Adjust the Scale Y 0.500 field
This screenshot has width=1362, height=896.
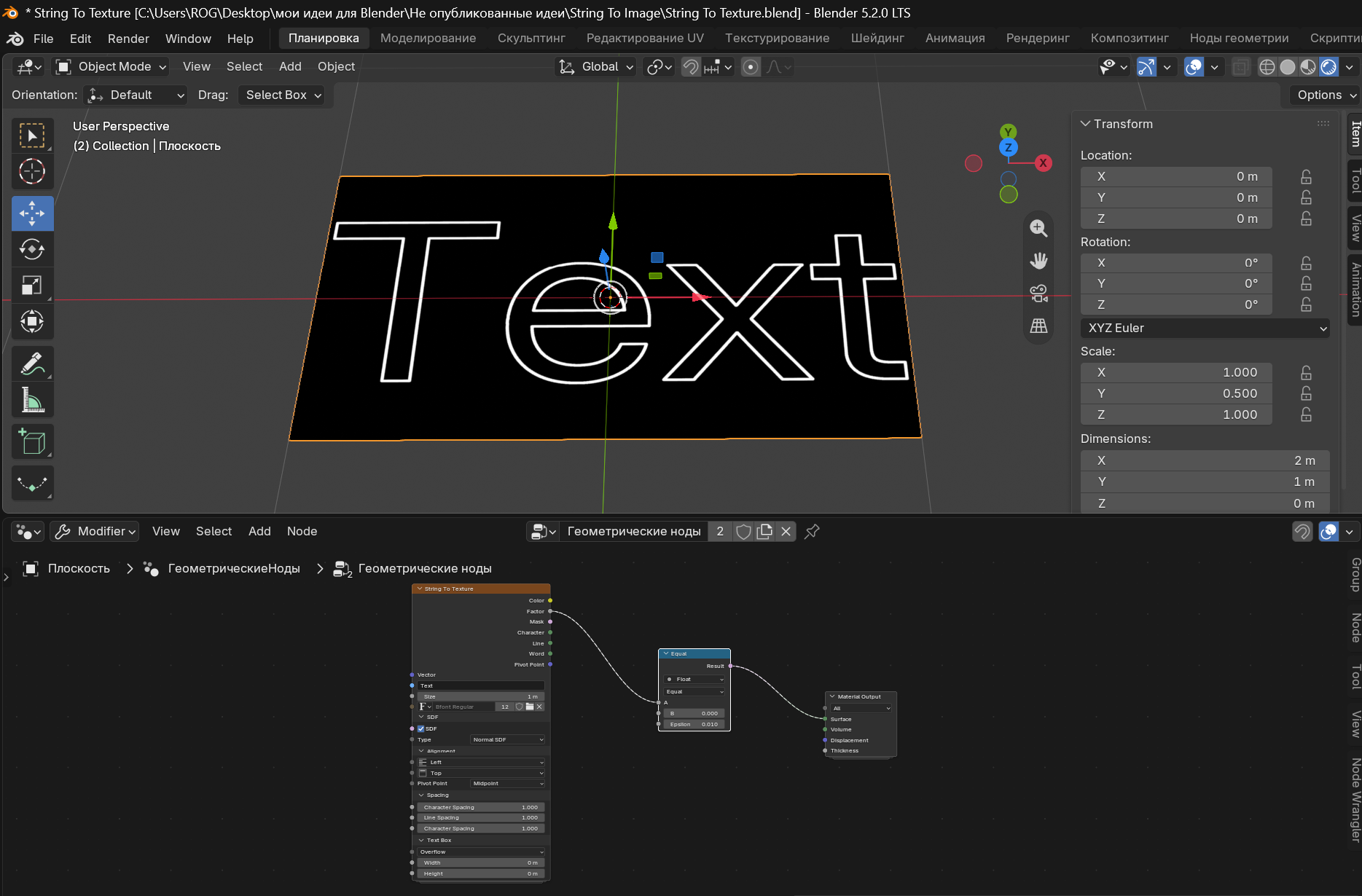click(1176, 393)
